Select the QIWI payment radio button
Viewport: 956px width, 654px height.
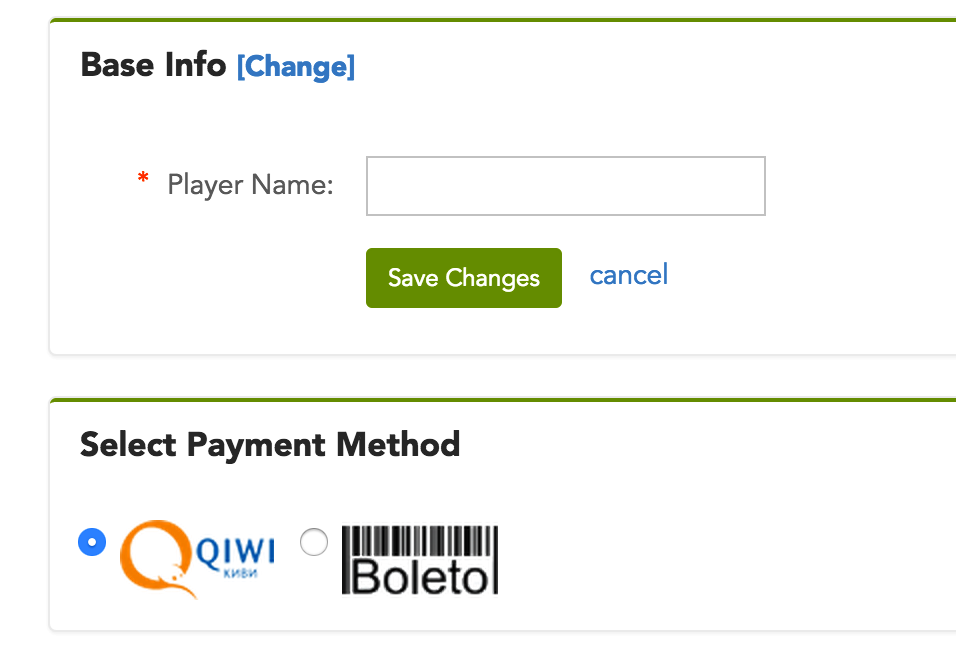pos(92,543)
